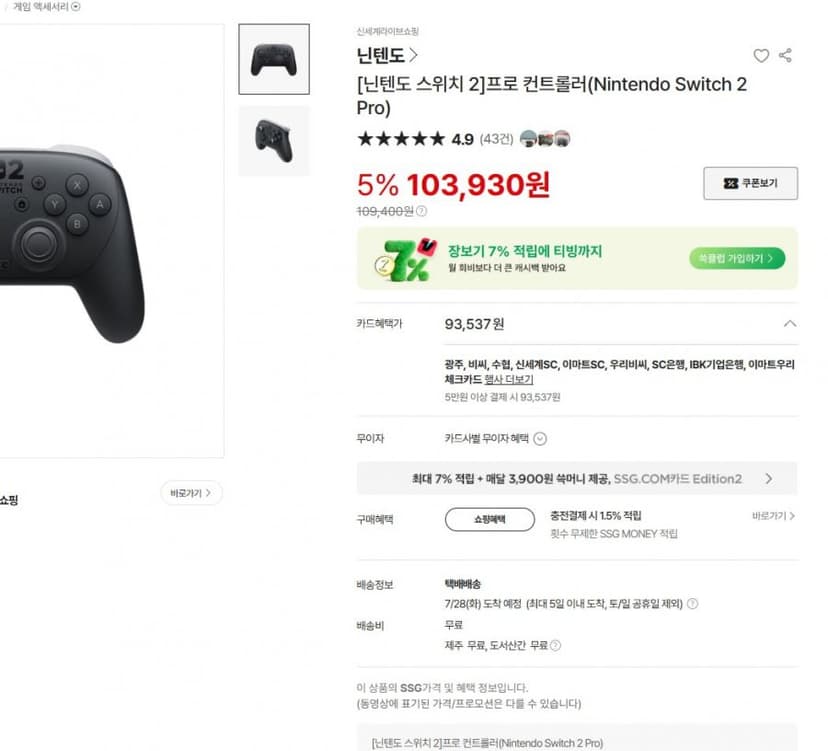Image resolution: width=828 pixels, height=751 pixels.
Task: Open shipping fee help icon next to 도서산간 무료
Action: tap(555, 645)
